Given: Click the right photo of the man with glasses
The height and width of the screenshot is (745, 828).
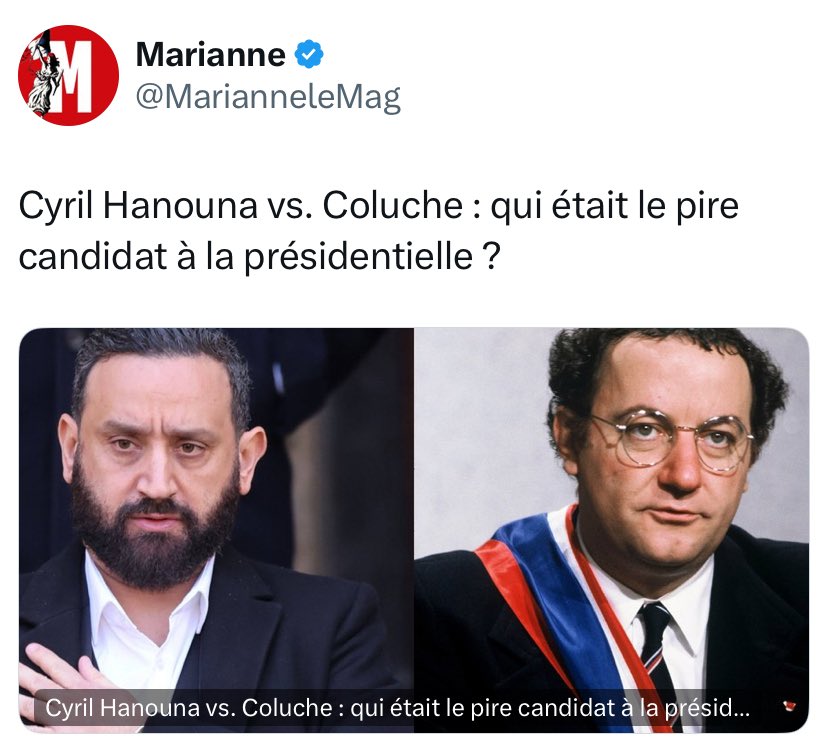Looking at the screenshot, I should (611, 530).
